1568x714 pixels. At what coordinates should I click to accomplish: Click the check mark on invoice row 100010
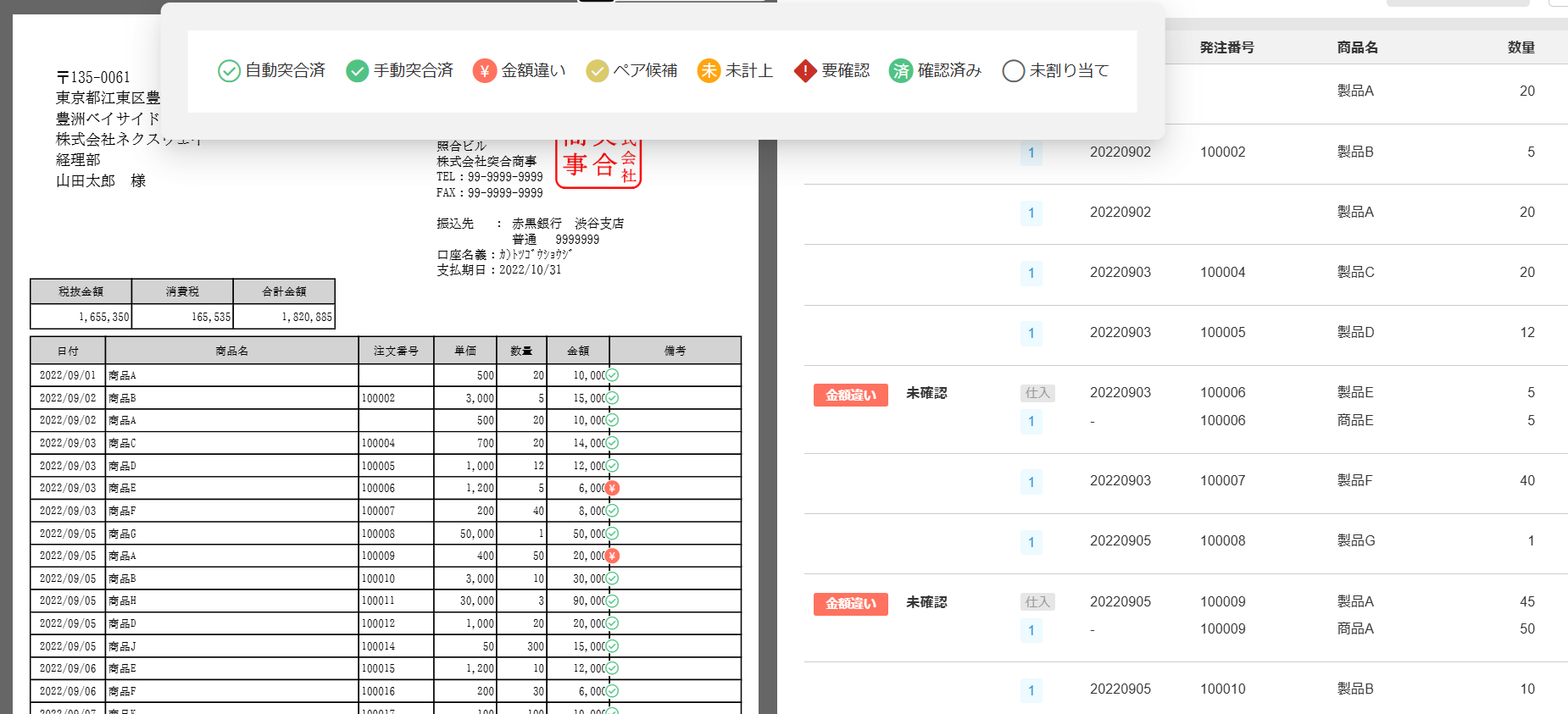[612, 578]
